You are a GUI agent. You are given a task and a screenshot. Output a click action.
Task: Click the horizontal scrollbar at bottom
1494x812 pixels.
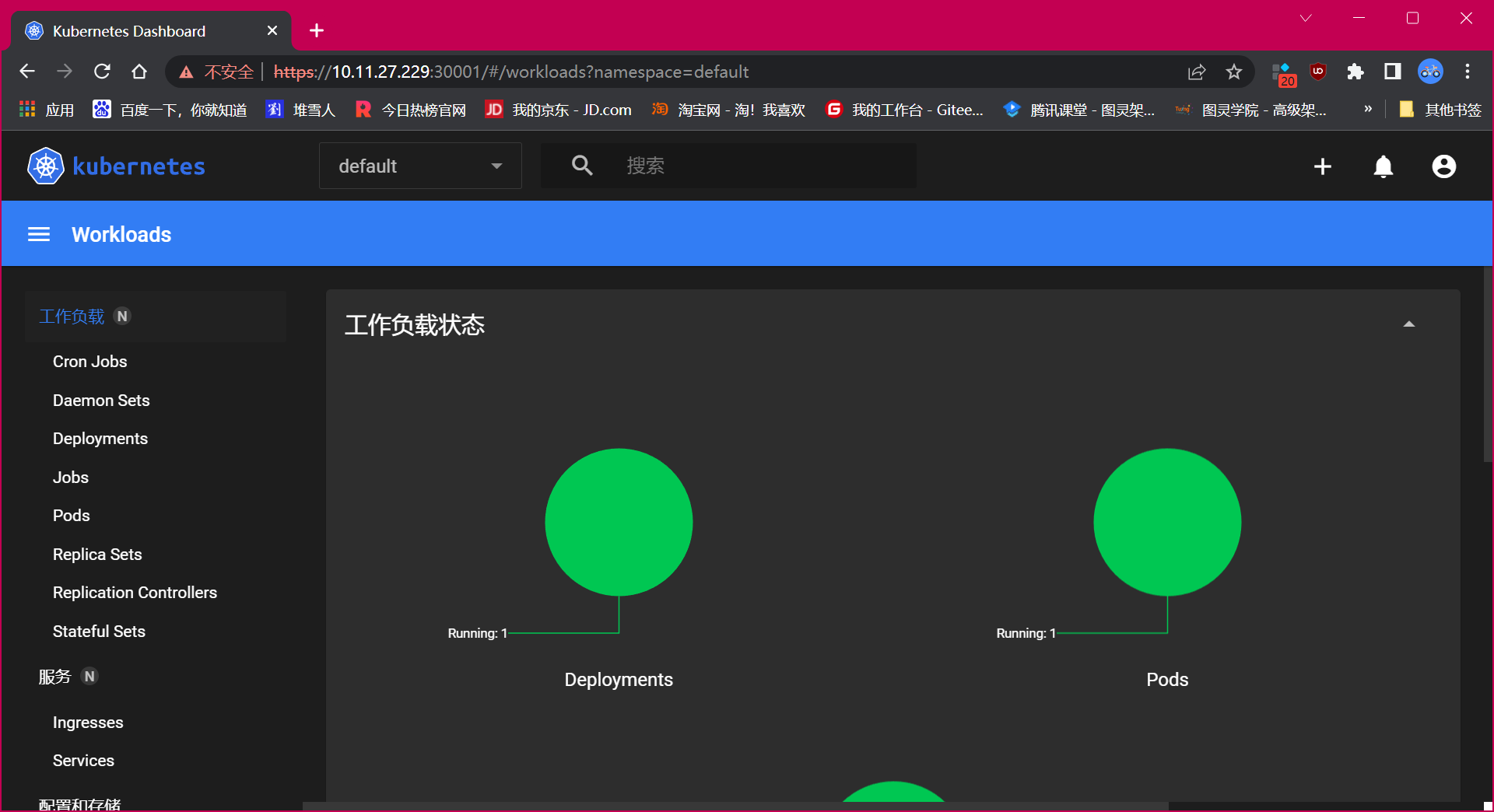tap(735, 806)
